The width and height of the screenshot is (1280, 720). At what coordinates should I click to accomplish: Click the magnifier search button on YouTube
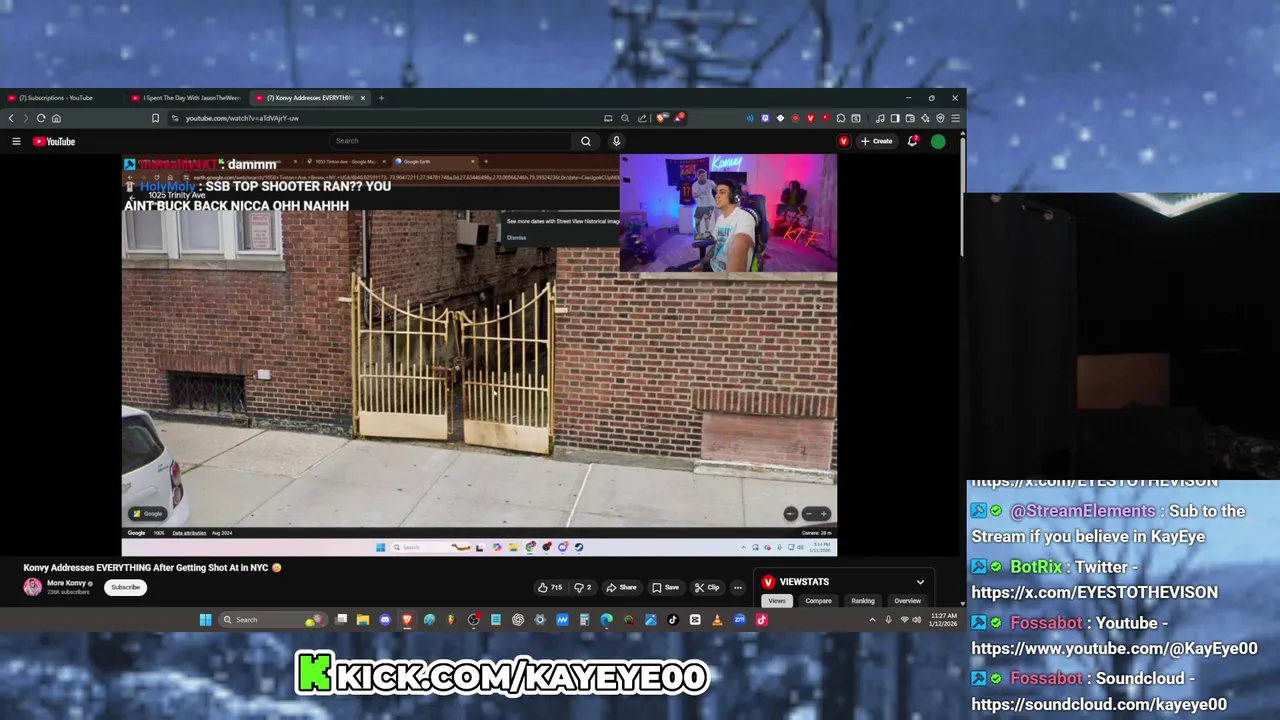(x=586, y=141)
